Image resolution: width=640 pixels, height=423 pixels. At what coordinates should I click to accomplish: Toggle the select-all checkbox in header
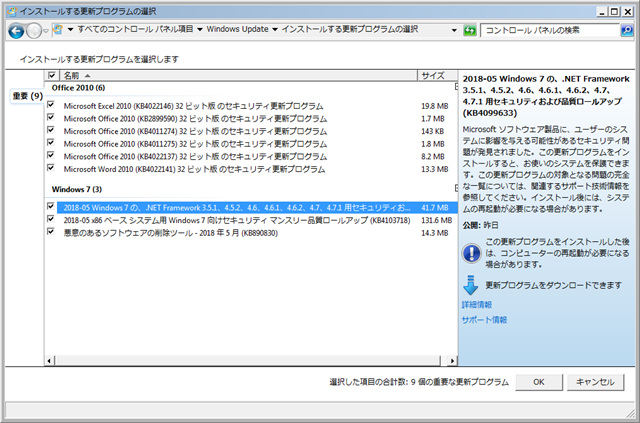click(51, 76)
